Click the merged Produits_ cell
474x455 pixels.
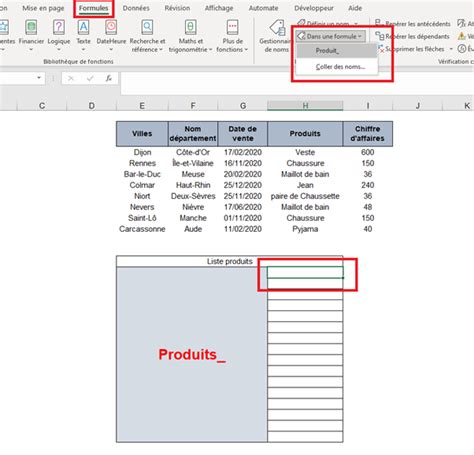point(192,355)
